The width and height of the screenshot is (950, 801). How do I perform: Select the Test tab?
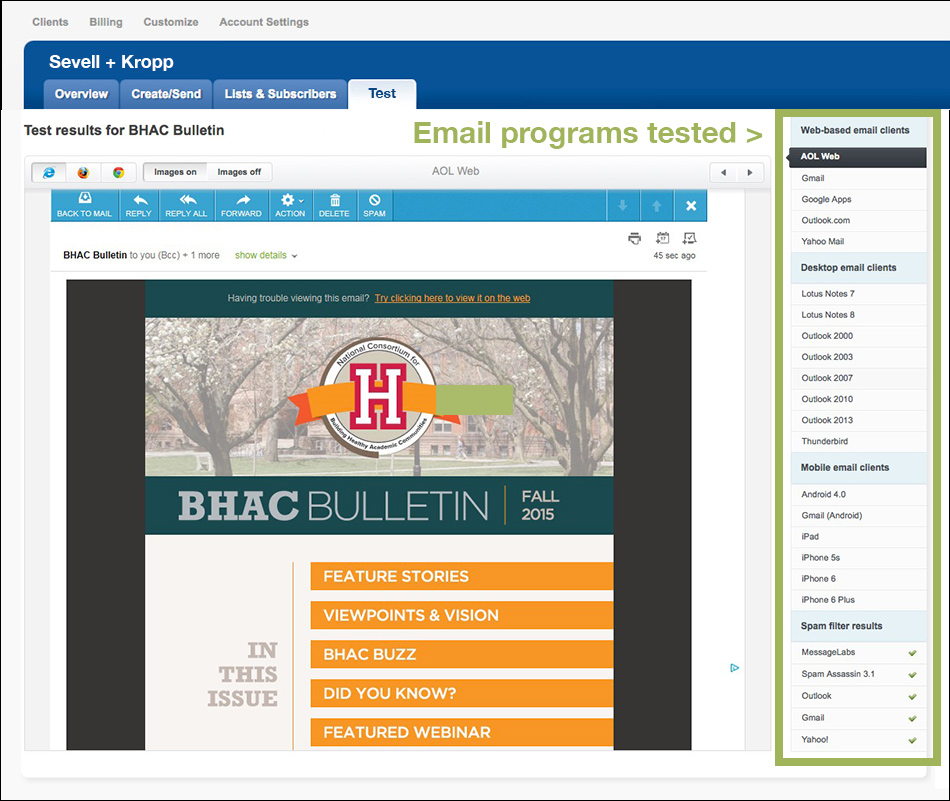382,94
